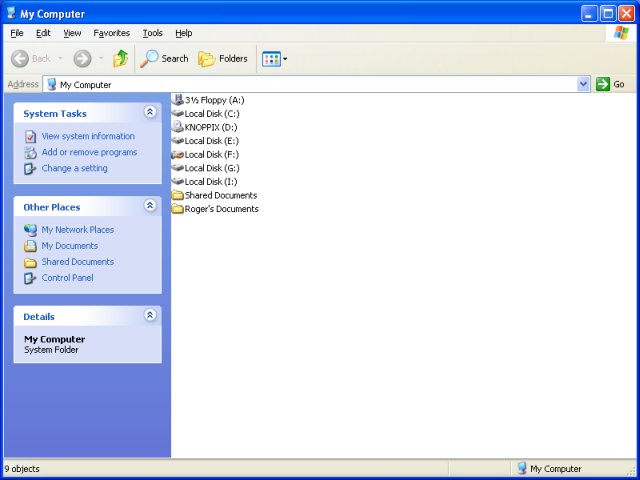Collapse the Other Places panel
Image resolution: width=640 pixels, height=480 pixels.
(x=150, y=206)
